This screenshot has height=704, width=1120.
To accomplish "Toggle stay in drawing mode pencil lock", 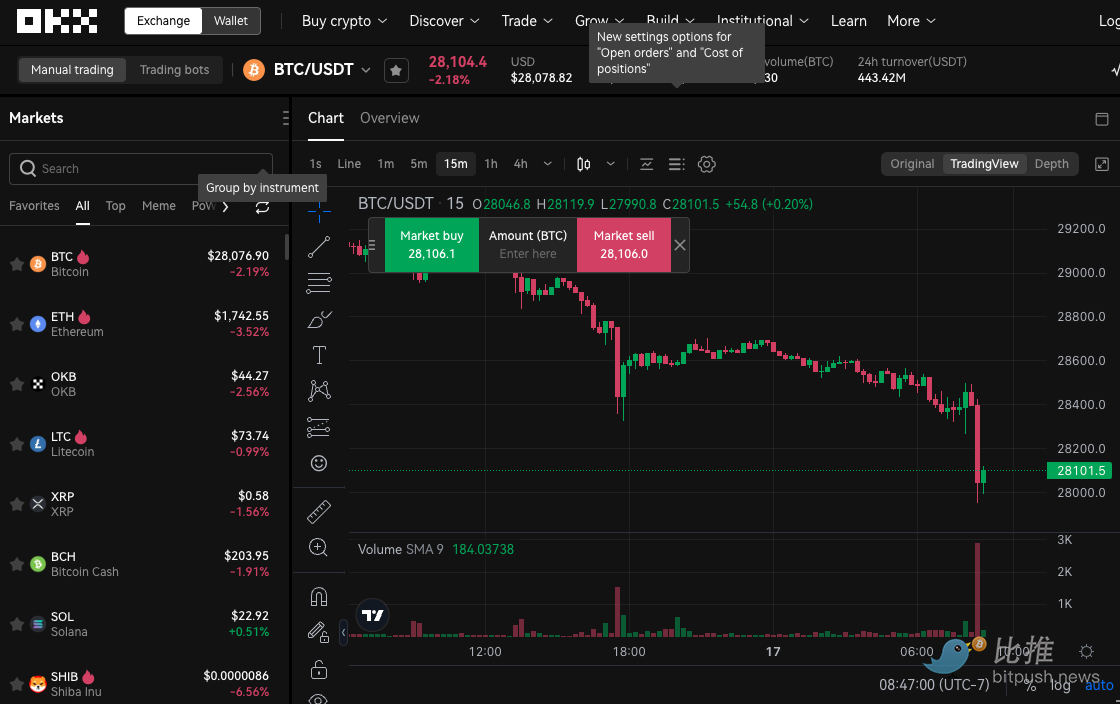I will coord(319,633).
